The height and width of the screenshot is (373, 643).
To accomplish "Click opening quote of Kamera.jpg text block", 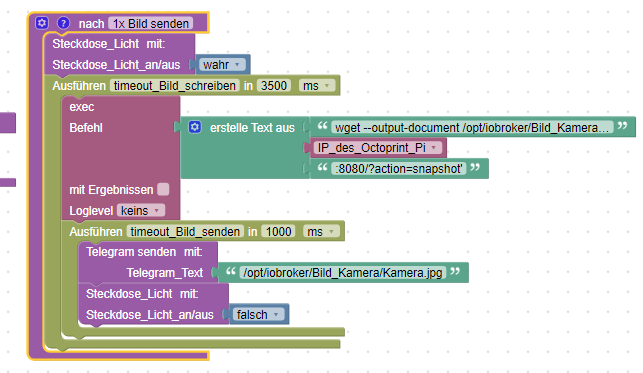I will pos(231,271).
